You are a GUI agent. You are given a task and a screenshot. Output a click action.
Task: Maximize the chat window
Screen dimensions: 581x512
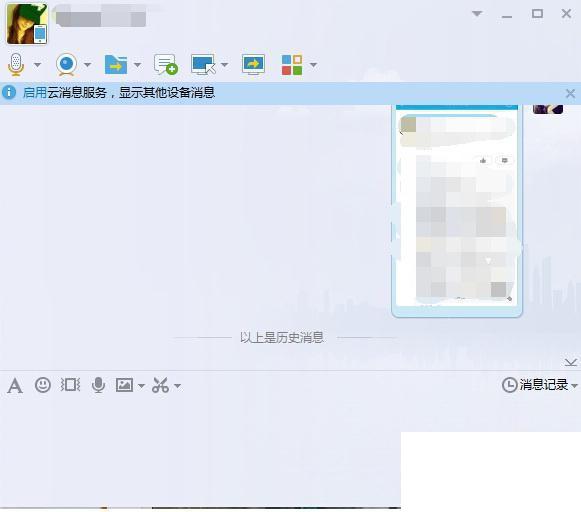[537, 14]
